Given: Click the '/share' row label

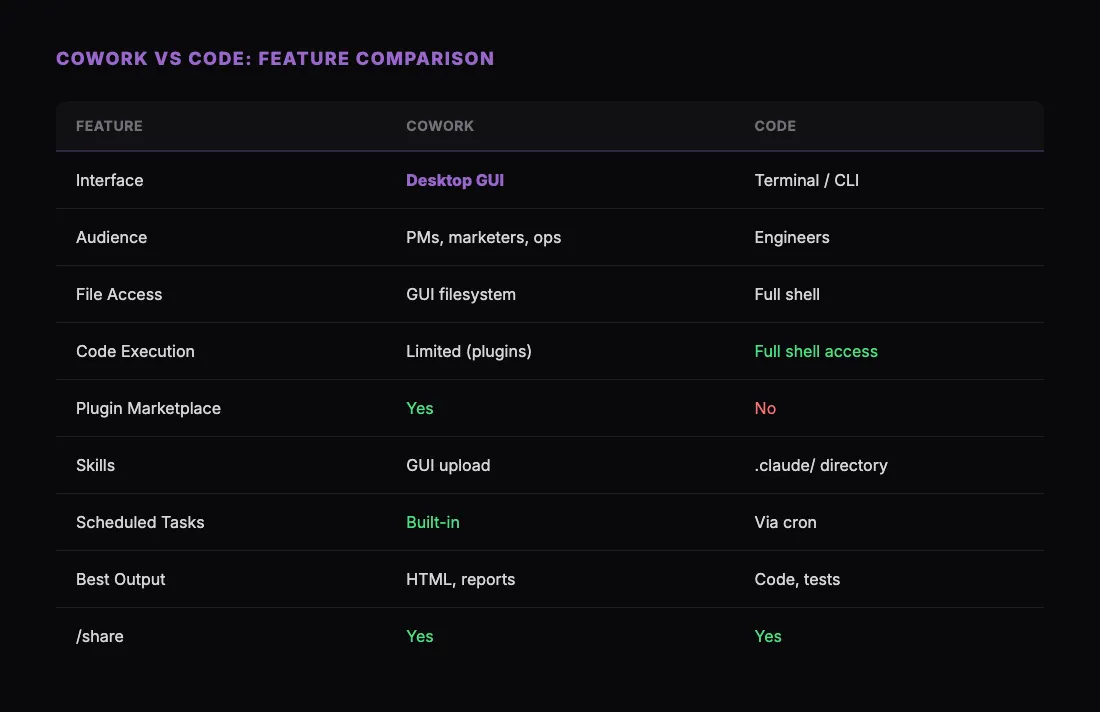Looking at the screenshot, I should point(100,636).
